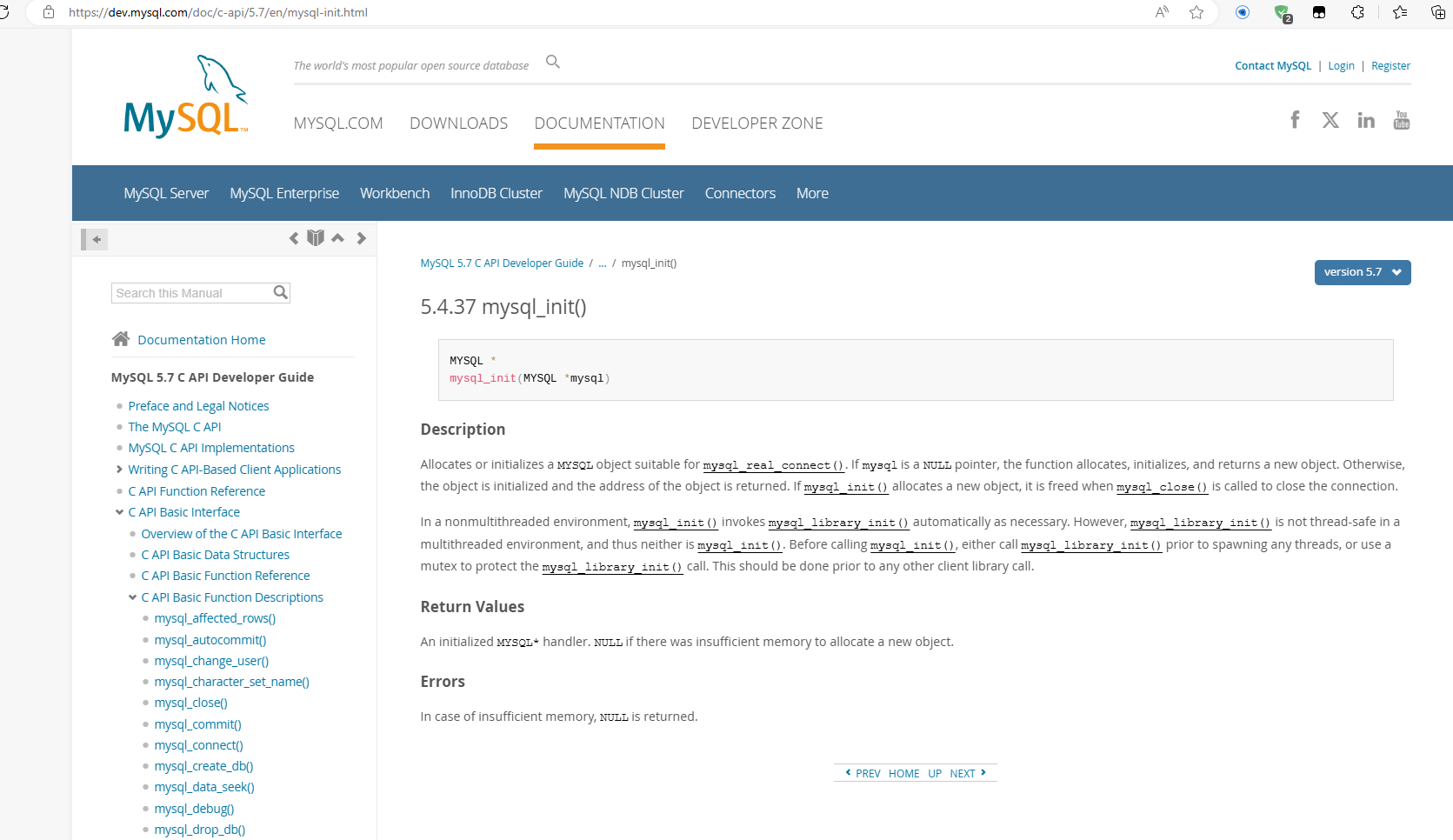Viewport: 1453px width, 840px height.
Task: Click the black square extension icon
Action: [x=1319, y=12]
